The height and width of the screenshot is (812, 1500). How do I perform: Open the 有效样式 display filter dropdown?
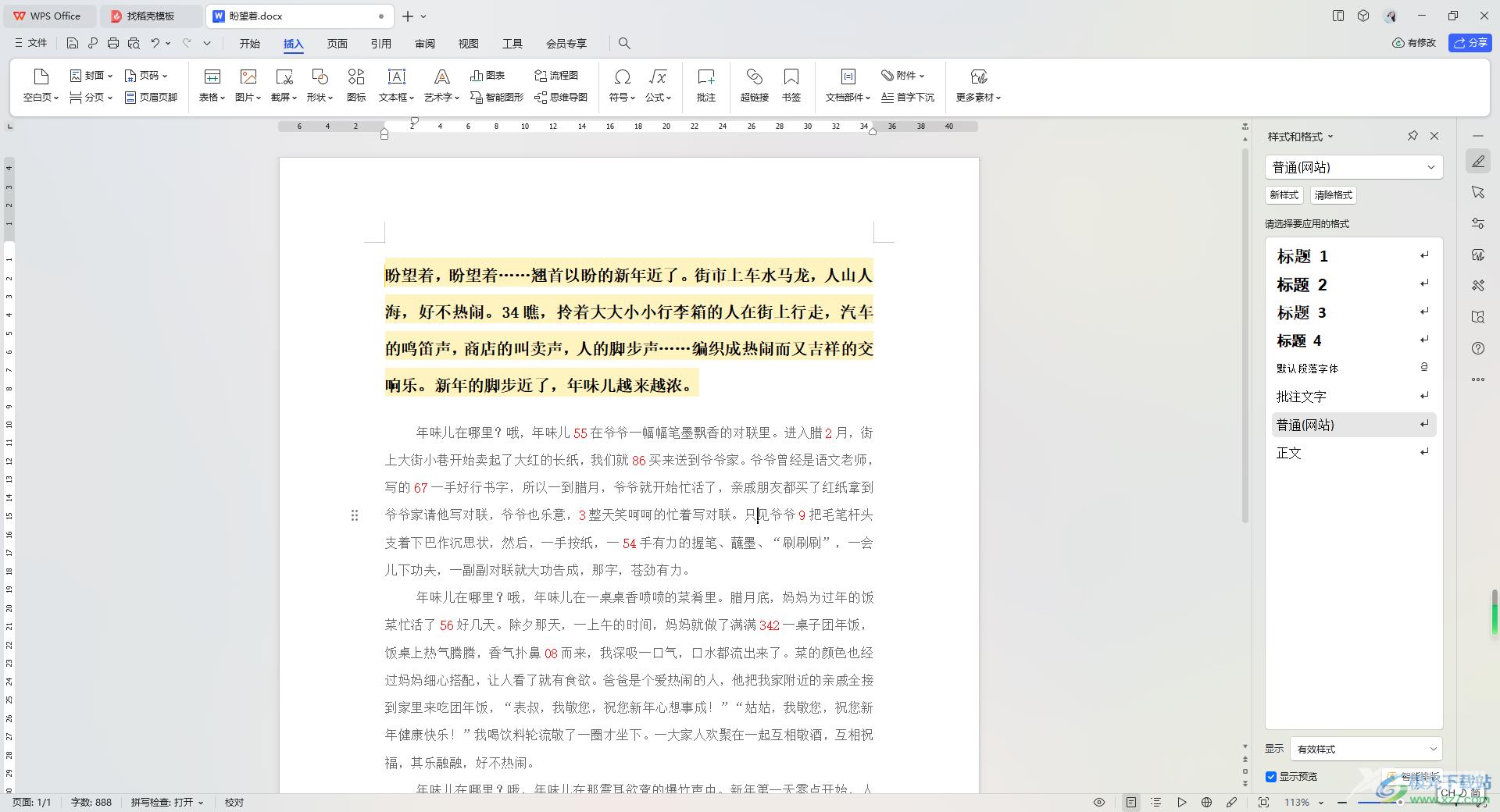coord(1366,749)
